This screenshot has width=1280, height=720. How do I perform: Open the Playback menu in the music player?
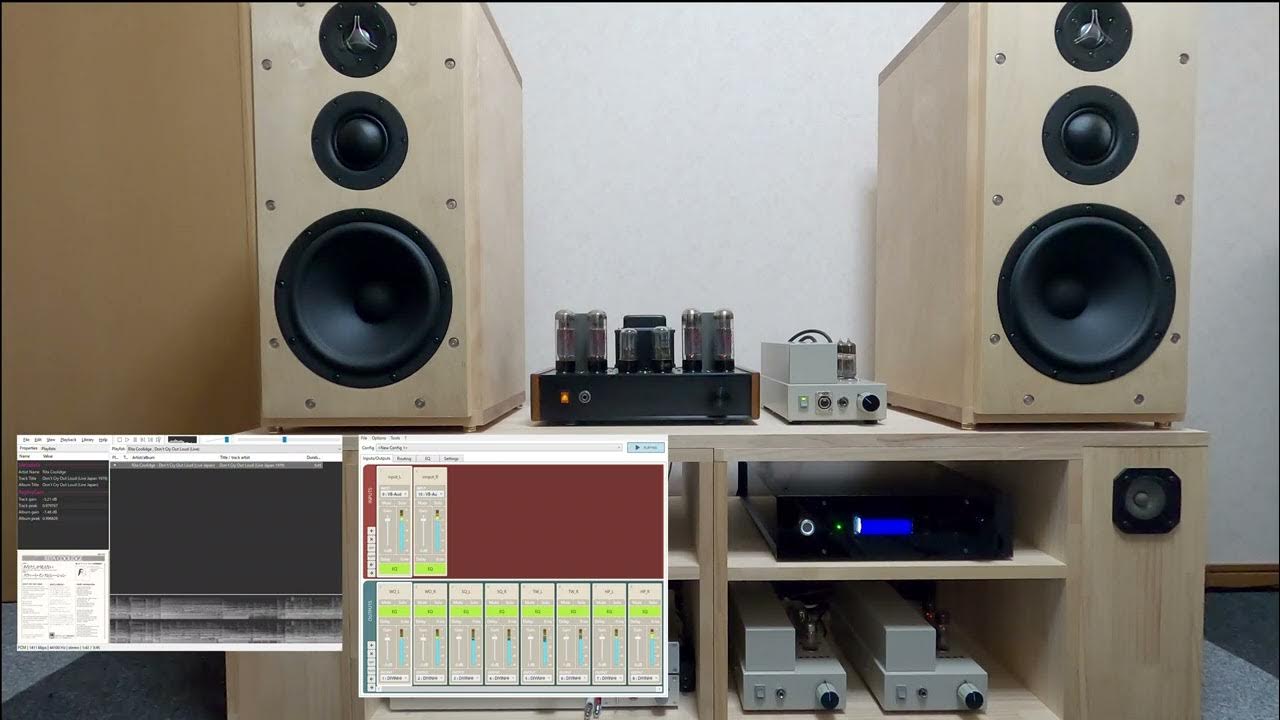pyautogui.click(x=68, y=440)
